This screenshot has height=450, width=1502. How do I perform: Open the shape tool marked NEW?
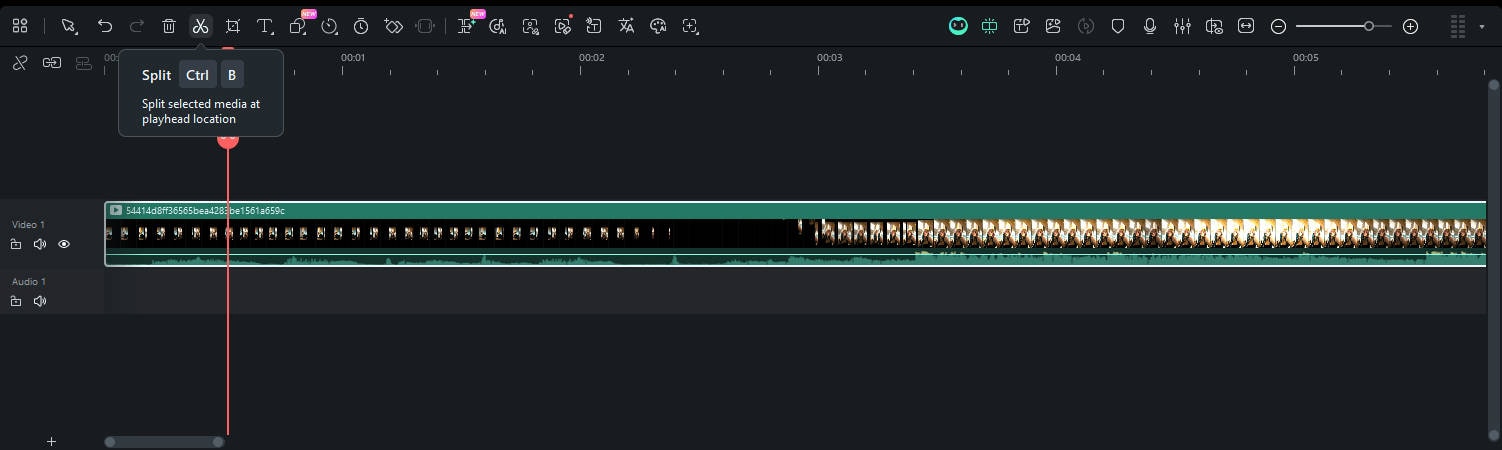tap(298, 27)
